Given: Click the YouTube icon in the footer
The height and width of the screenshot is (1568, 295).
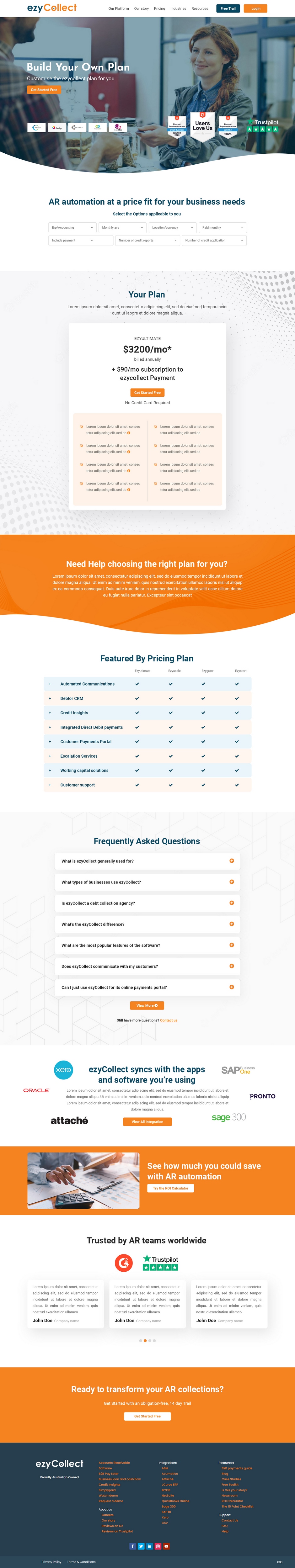Looking at the screenshot, I should [x=166, y=1546].
